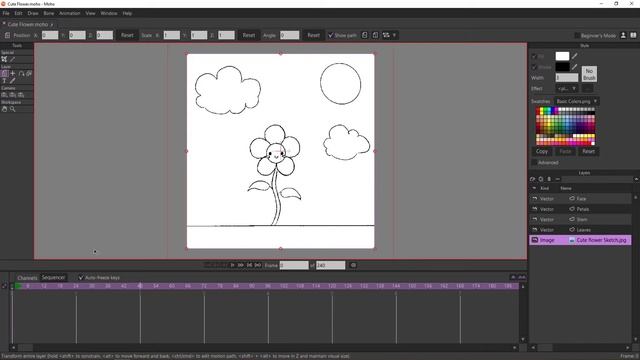Click the No Brush button
640x360 pixels.
click(x=589, y=74)
